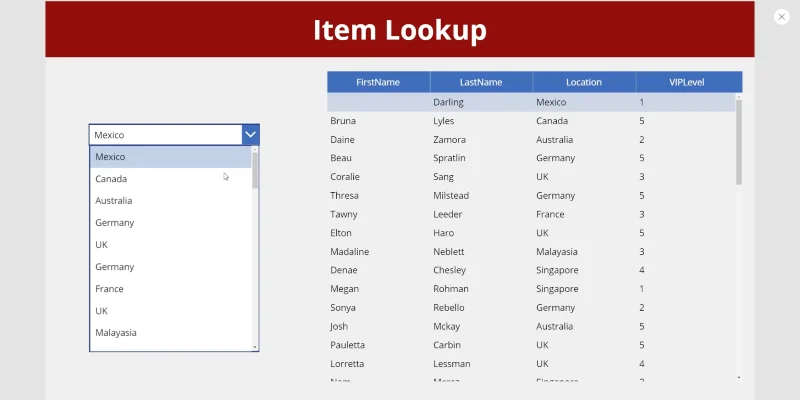Select the Darling cell in the table
Viewport: 800px width, 400px height.
pos(448,102)
